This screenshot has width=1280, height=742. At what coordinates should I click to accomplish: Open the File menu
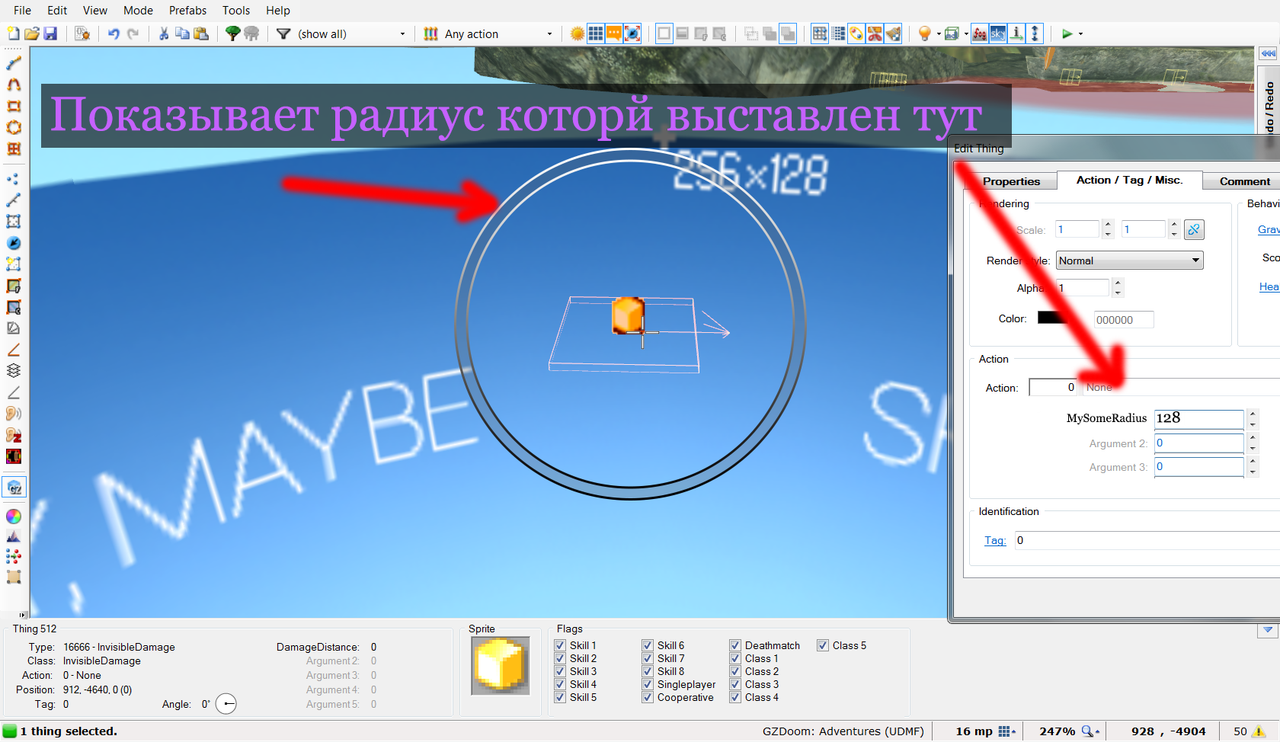click(22, 10)
